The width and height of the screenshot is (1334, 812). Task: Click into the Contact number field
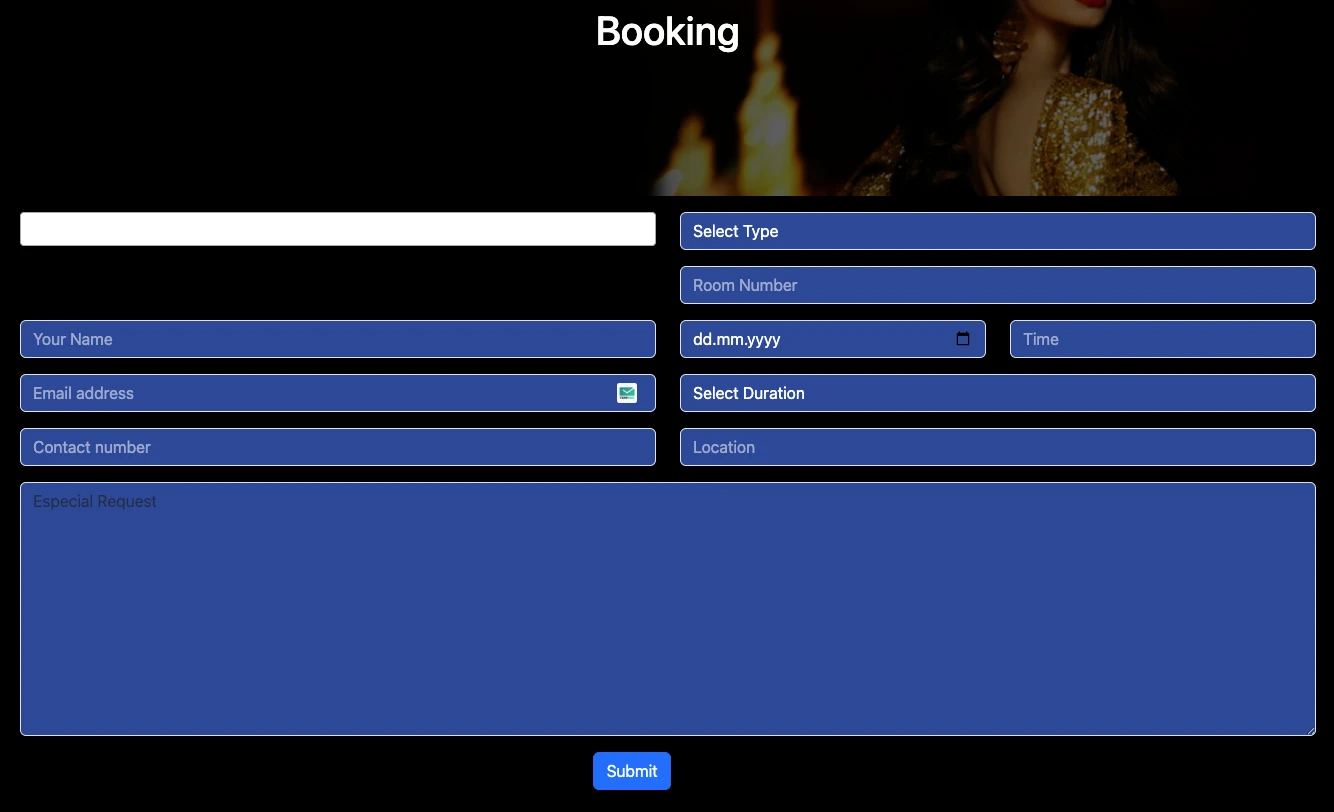click(x=338, y=447)
